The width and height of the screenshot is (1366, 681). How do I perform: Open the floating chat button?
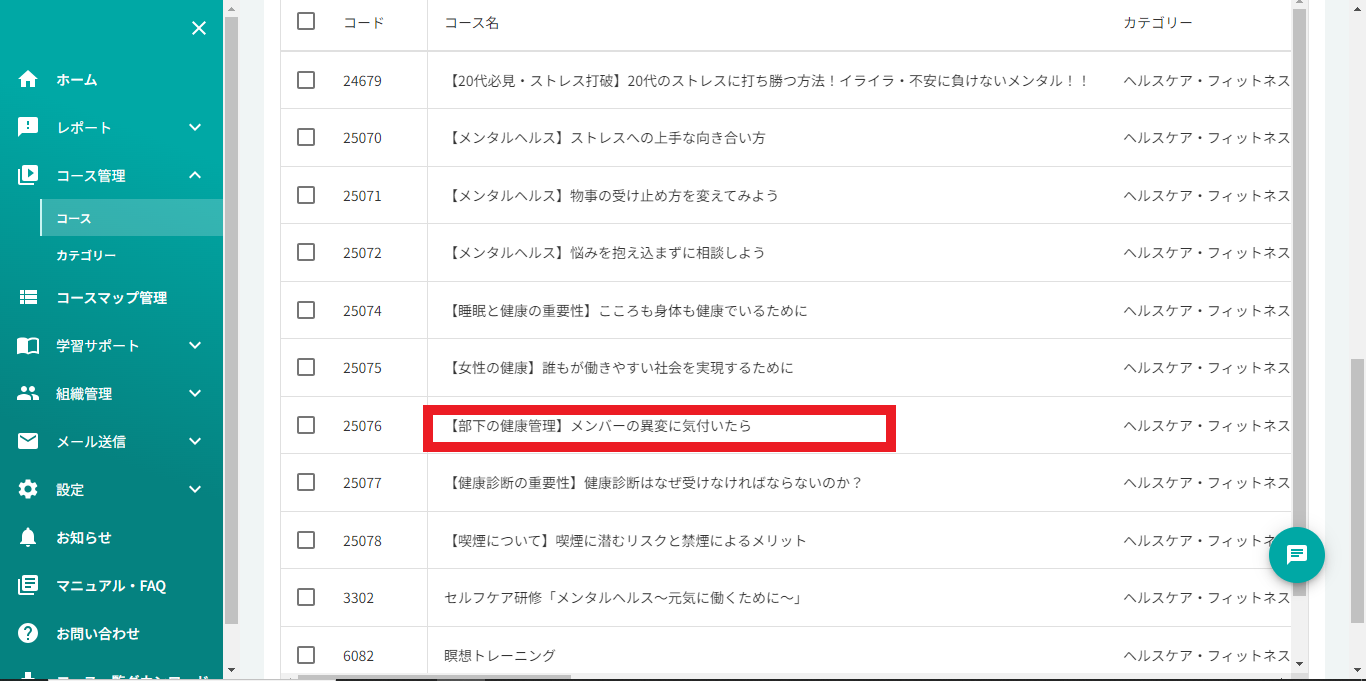click(1297, 554)
